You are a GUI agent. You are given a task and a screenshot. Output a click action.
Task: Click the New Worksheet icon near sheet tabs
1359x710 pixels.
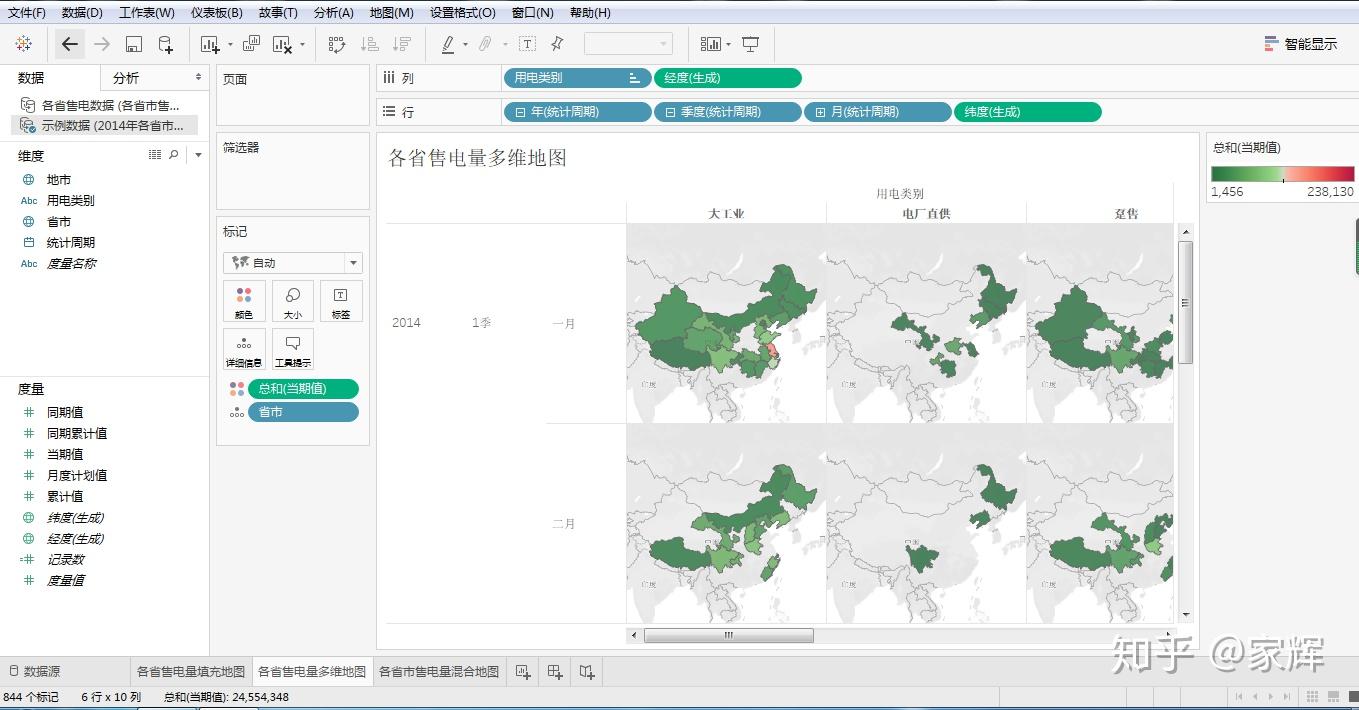click(x=522, y=671)
